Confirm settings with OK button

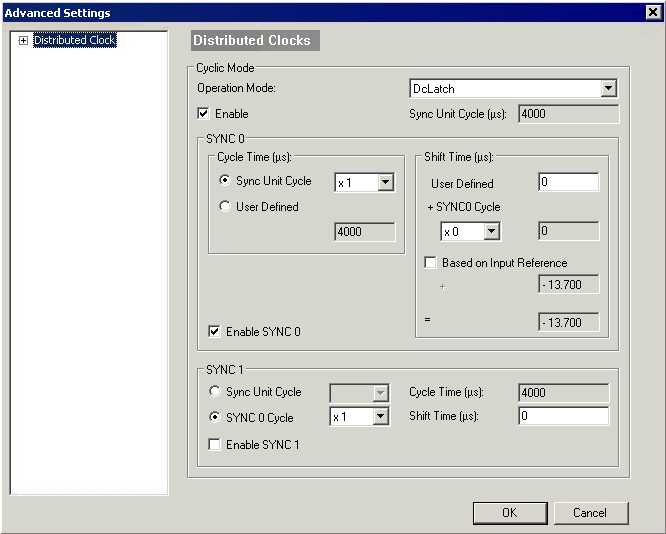tap(510, 513)
